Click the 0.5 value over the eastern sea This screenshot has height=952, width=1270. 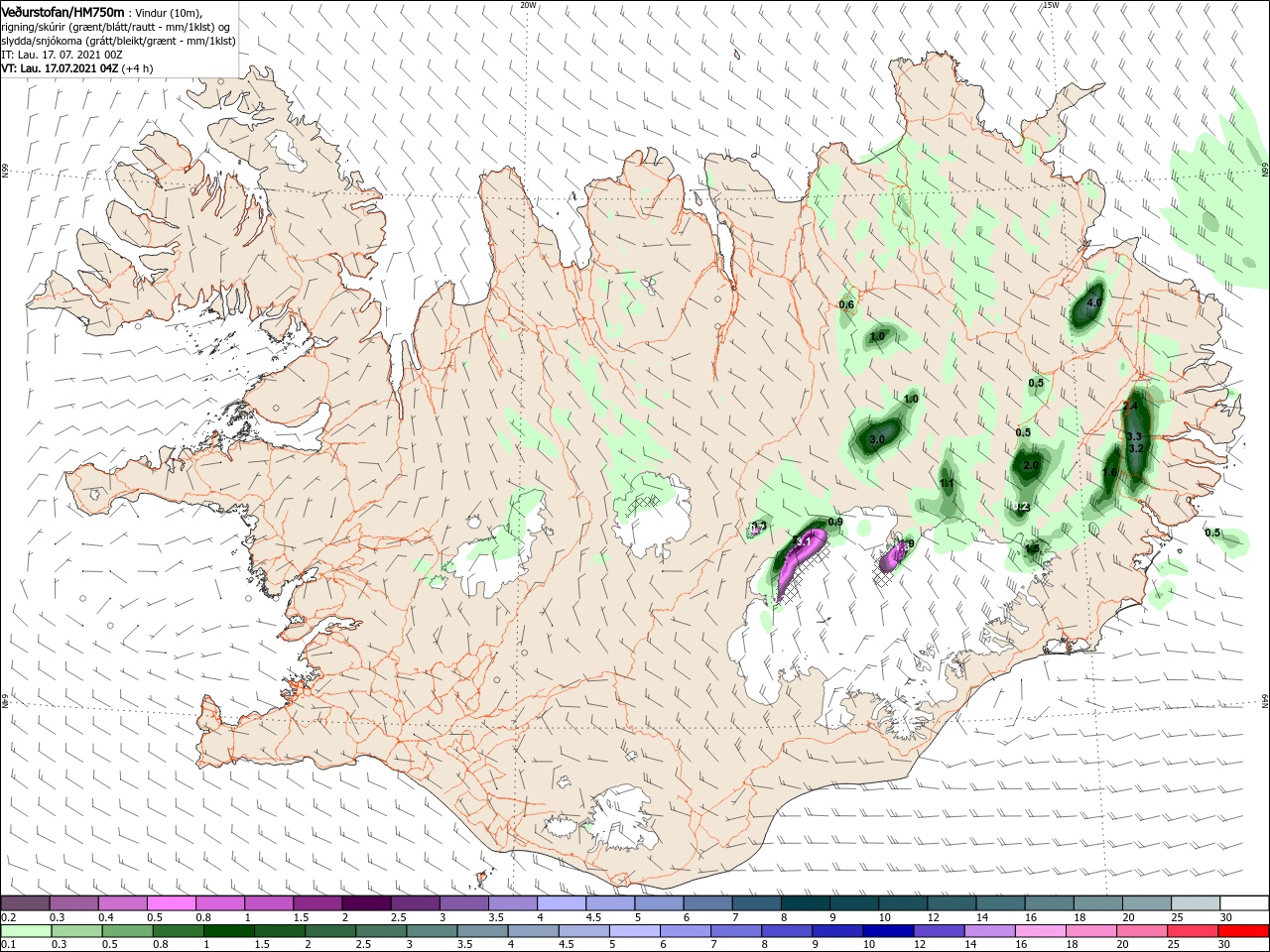click(x=1212, y=533)
